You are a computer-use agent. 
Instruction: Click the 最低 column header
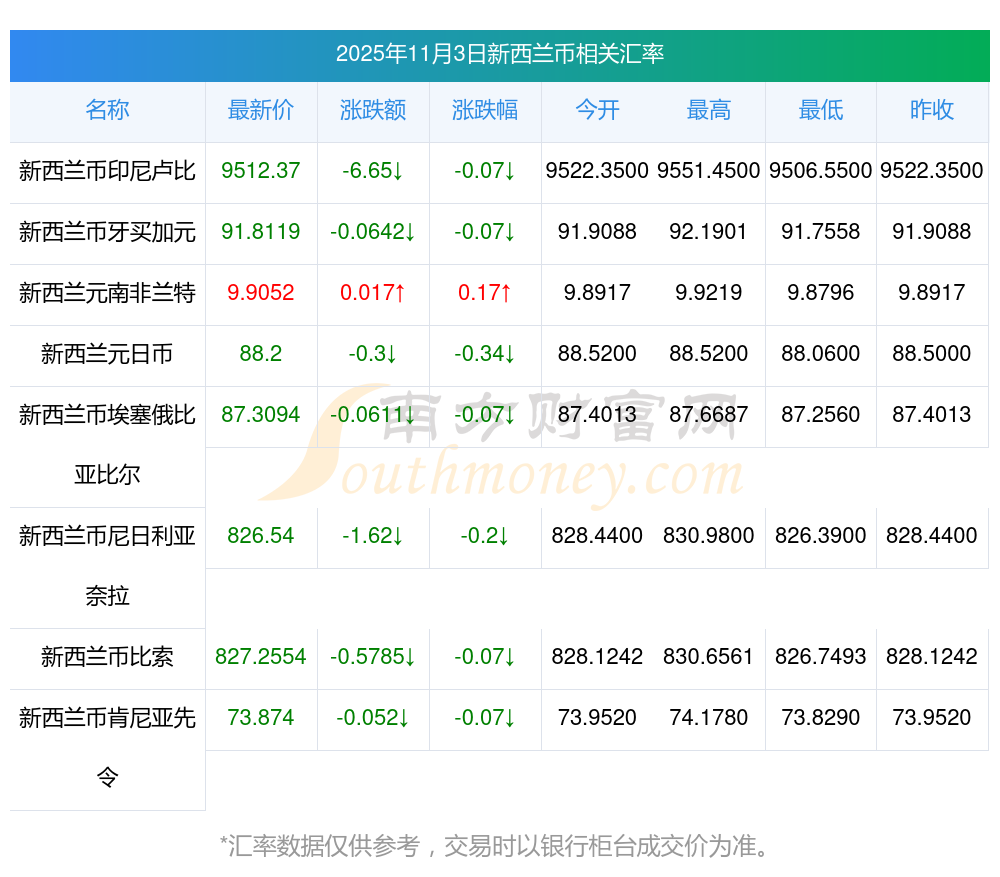click(x=820, y=110)
